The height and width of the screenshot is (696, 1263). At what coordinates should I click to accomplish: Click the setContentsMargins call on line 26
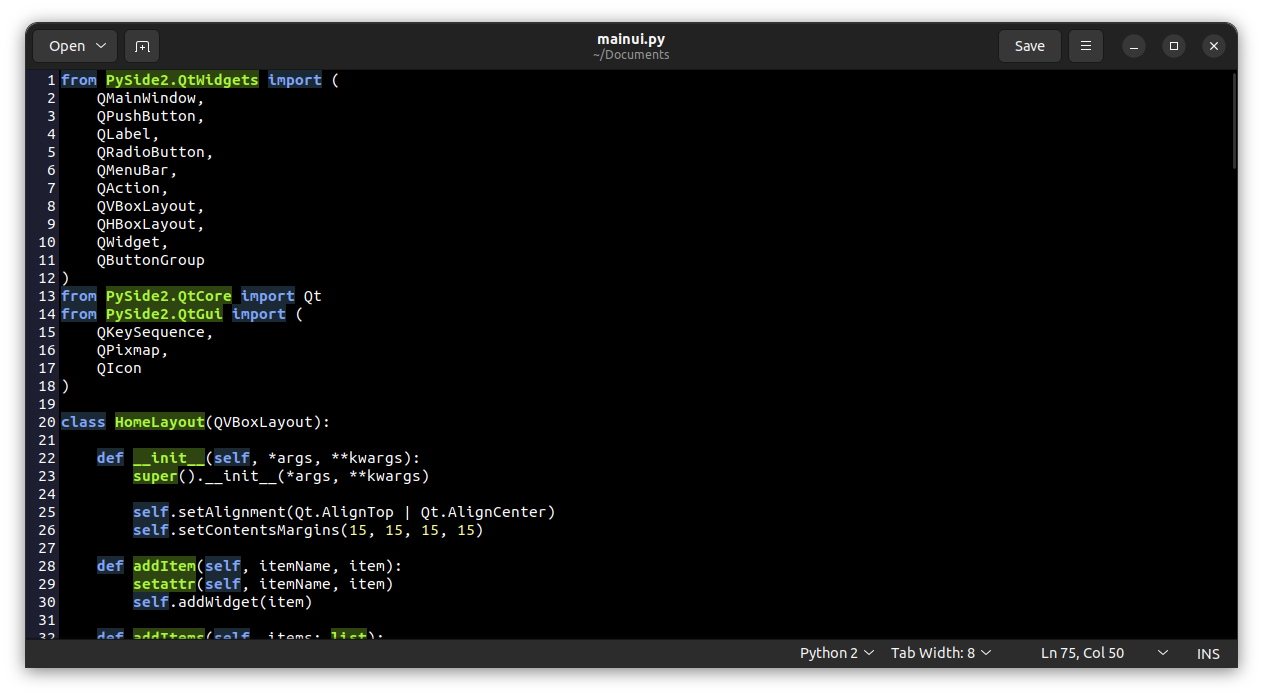coord(255,529)
